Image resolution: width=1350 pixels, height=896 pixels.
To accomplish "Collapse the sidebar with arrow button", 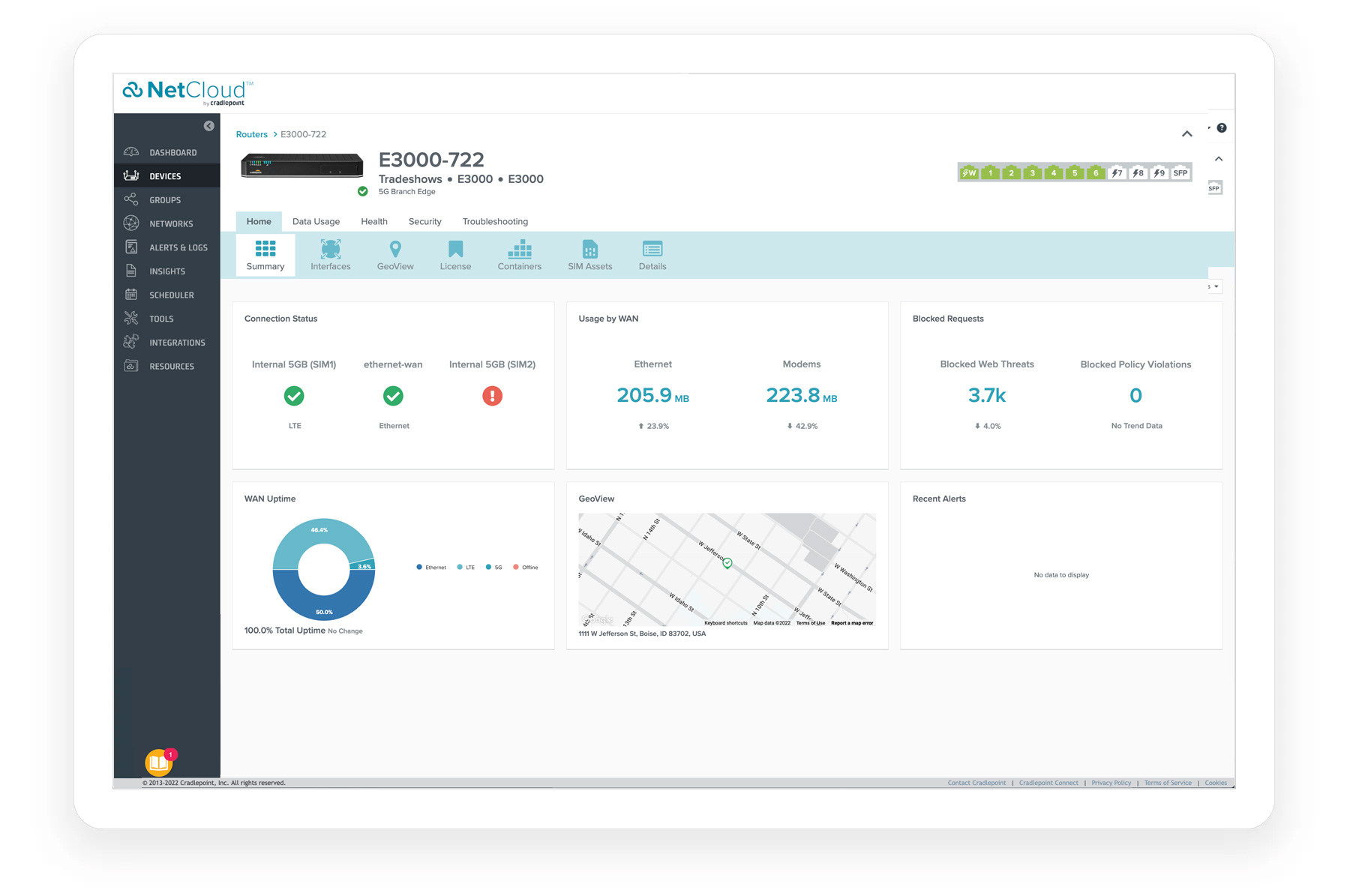I will [x=209, y=126].
